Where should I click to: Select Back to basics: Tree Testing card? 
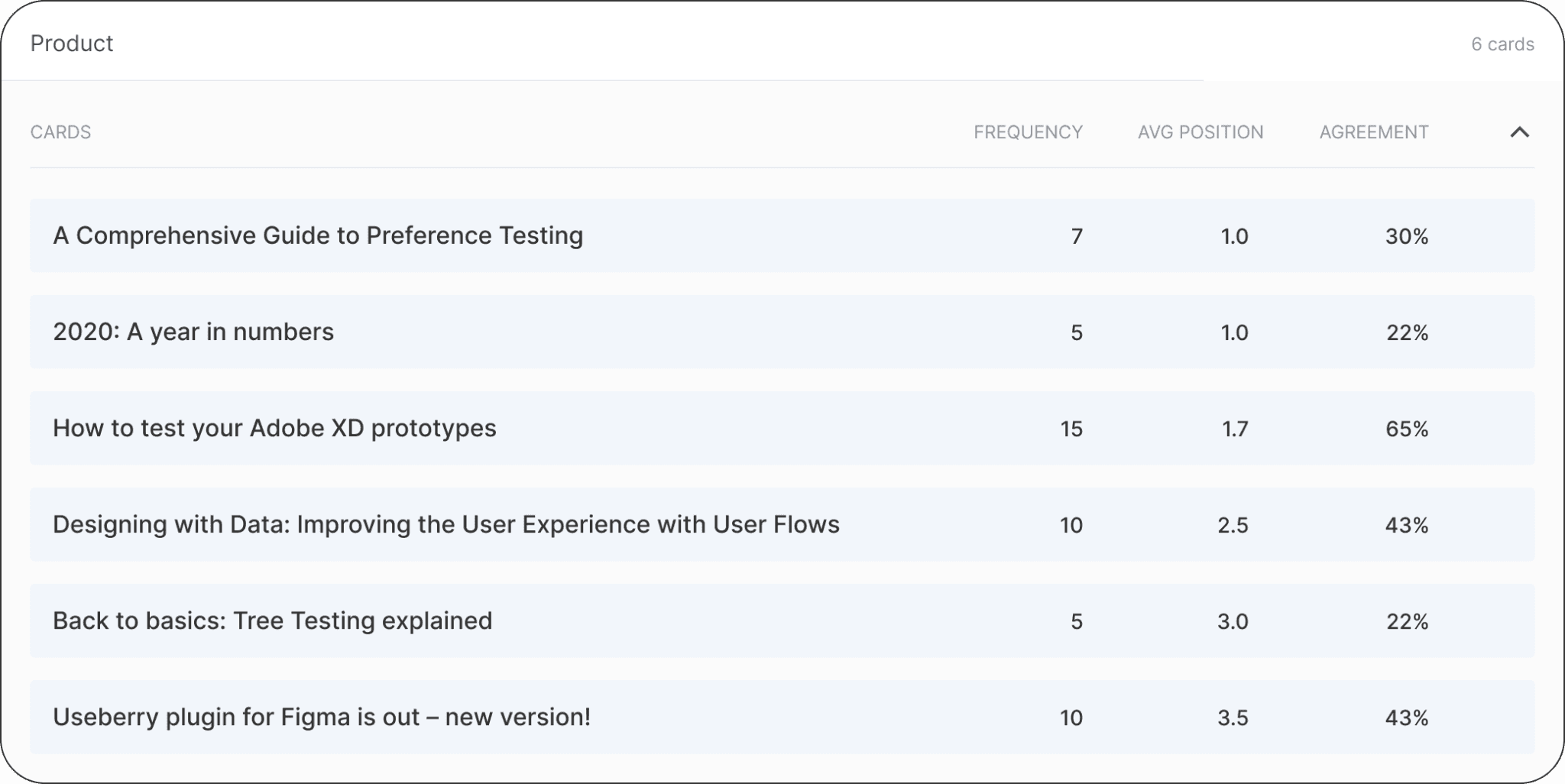(272, 620)
